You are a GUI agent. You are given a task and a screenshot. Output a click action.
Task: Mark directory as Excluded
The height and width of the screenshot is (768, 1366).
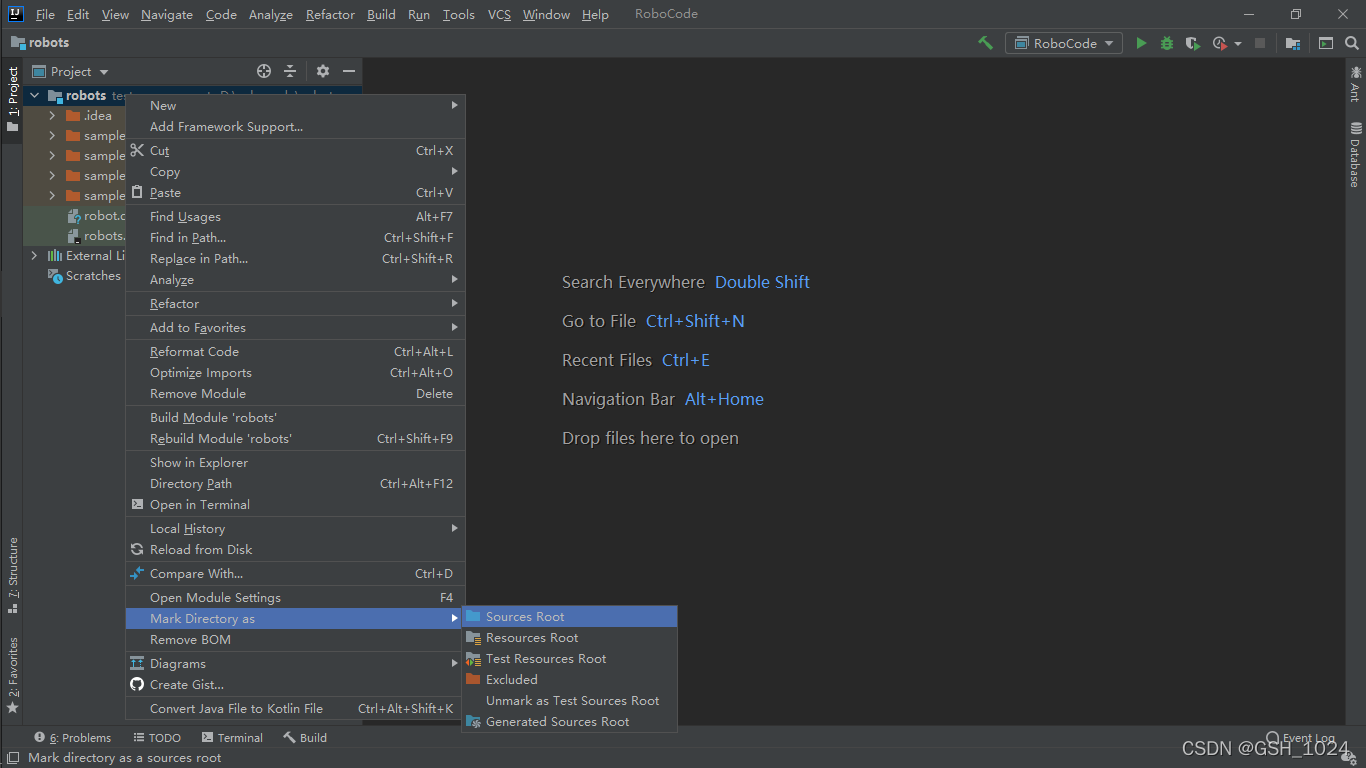[x=570, y=680]
